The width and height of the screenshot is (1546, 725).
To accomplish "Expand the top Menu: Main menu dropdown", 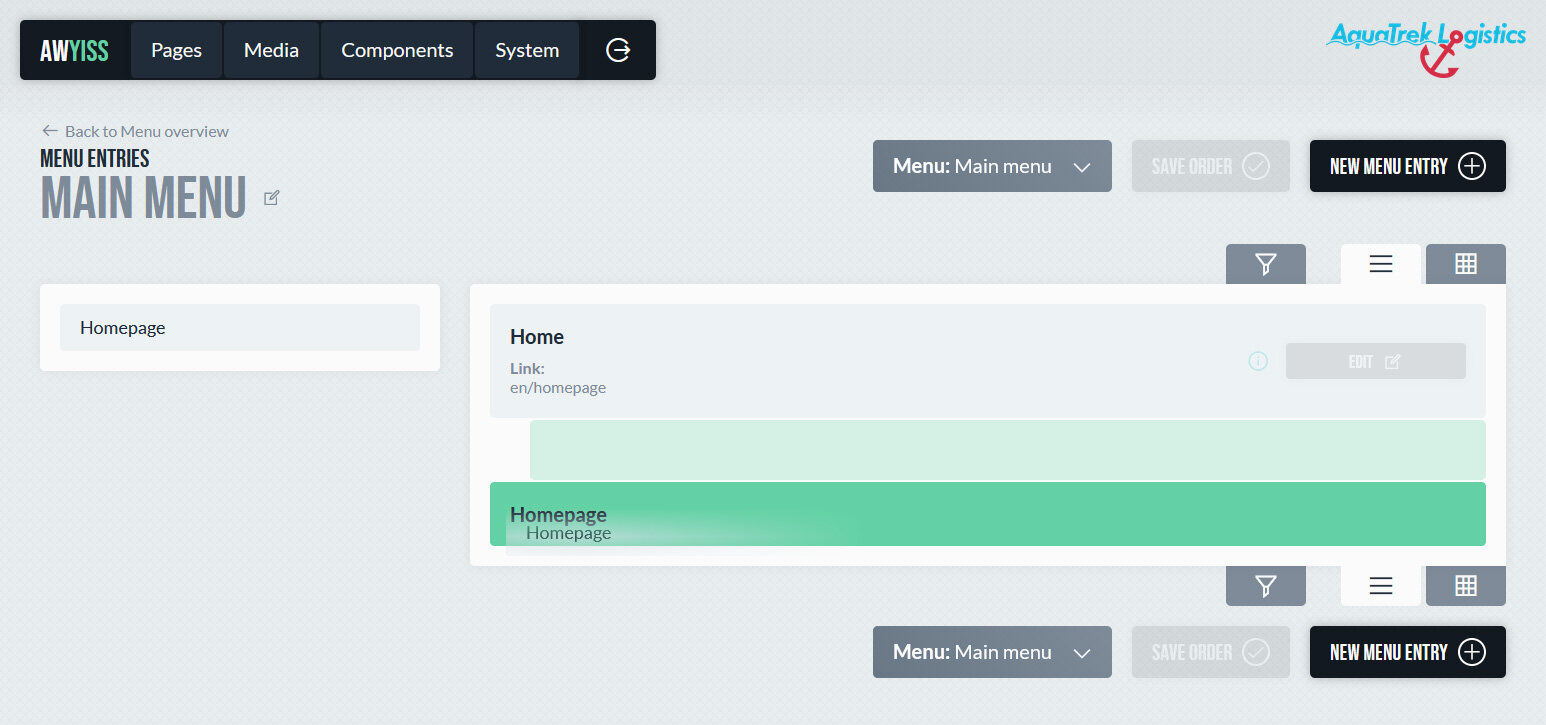I will pos(991,166).
